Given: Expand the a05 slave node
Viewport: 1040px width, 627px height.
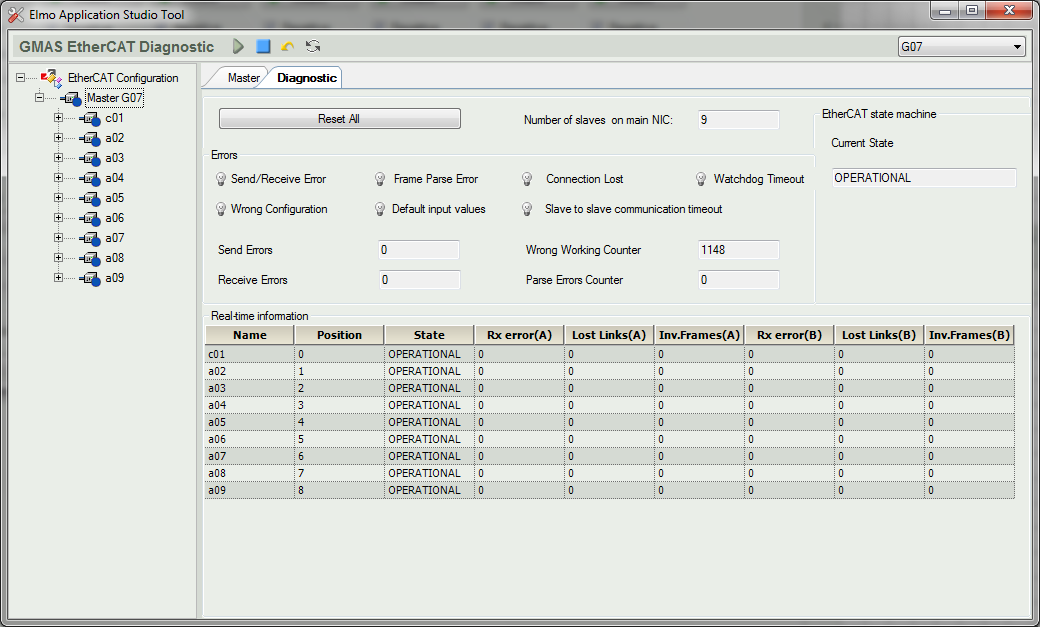Looking at the screenshot, I should [58, 198].
